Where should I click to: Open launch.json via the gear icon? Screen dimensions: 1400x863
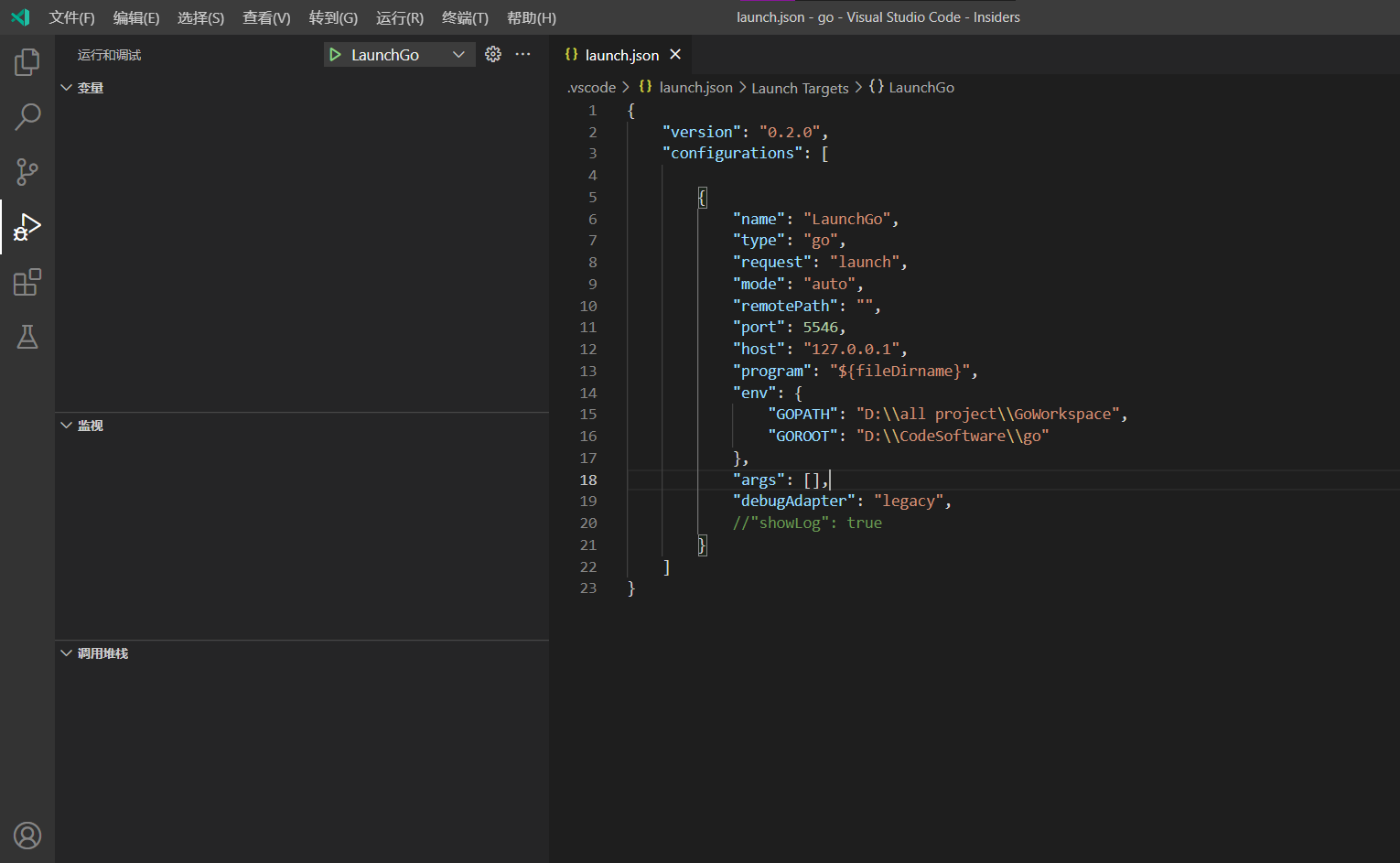tap(493, 54)
